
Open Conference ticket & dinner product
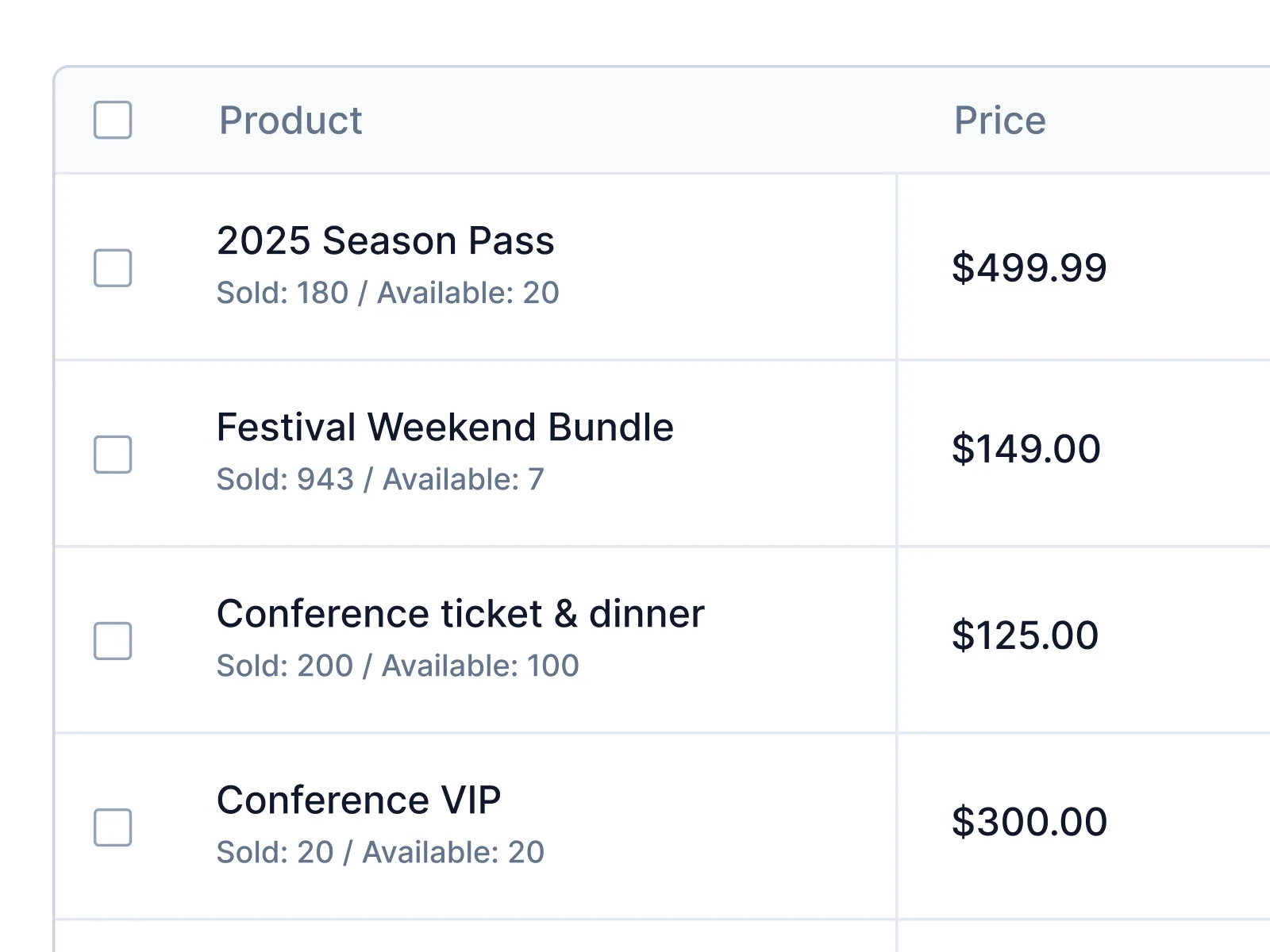click(460, 614)
